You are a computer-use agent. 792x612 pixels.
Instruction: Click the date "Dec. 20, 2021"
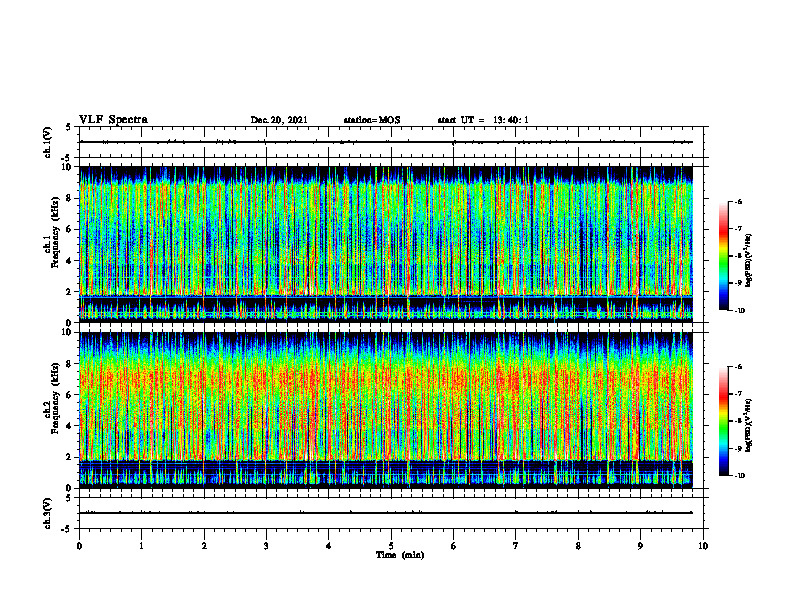tap(279, 120)
